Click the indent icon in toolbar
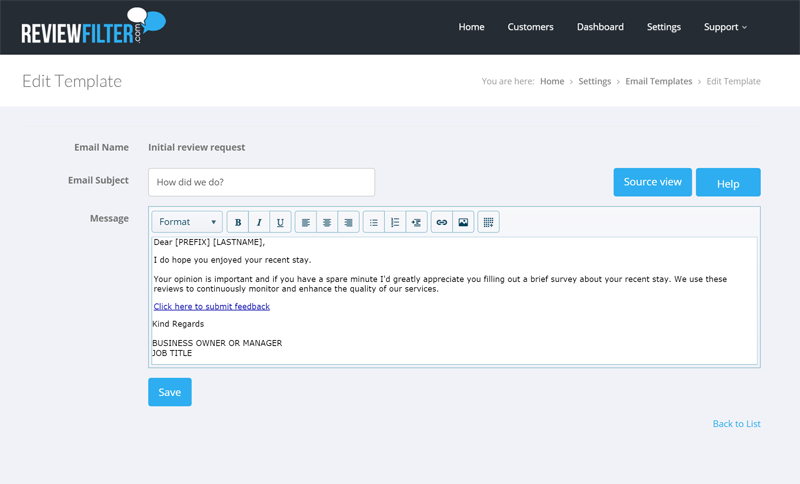This screenshot has height=484, width=800. [x=416, y=222]
